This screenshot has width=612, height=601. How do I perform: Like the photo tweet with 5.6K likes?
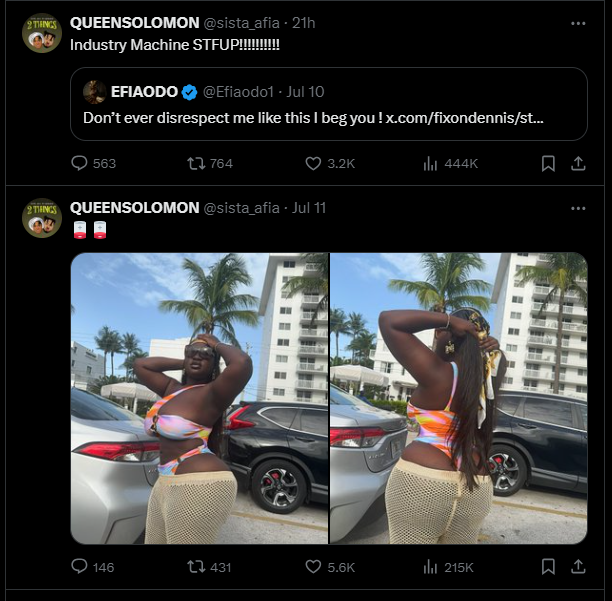[313, 567]
